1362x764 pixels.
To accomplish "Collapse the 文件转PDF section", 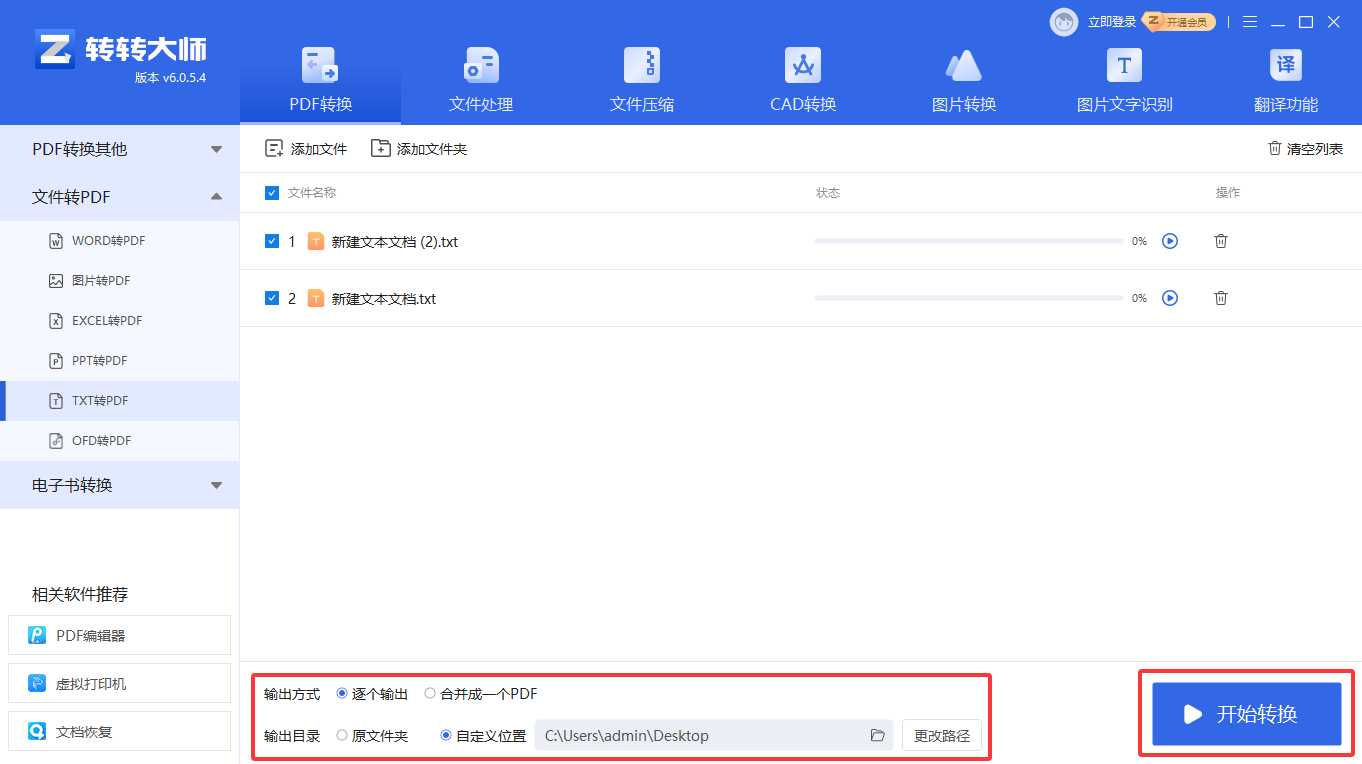I will click(x=120, y=197).
